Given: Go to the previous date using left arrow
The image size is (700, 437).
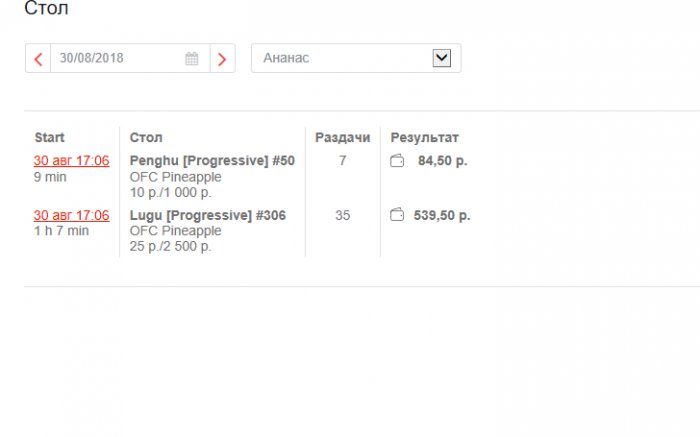Looking at the screenshot, I should [x=38, y=59].
